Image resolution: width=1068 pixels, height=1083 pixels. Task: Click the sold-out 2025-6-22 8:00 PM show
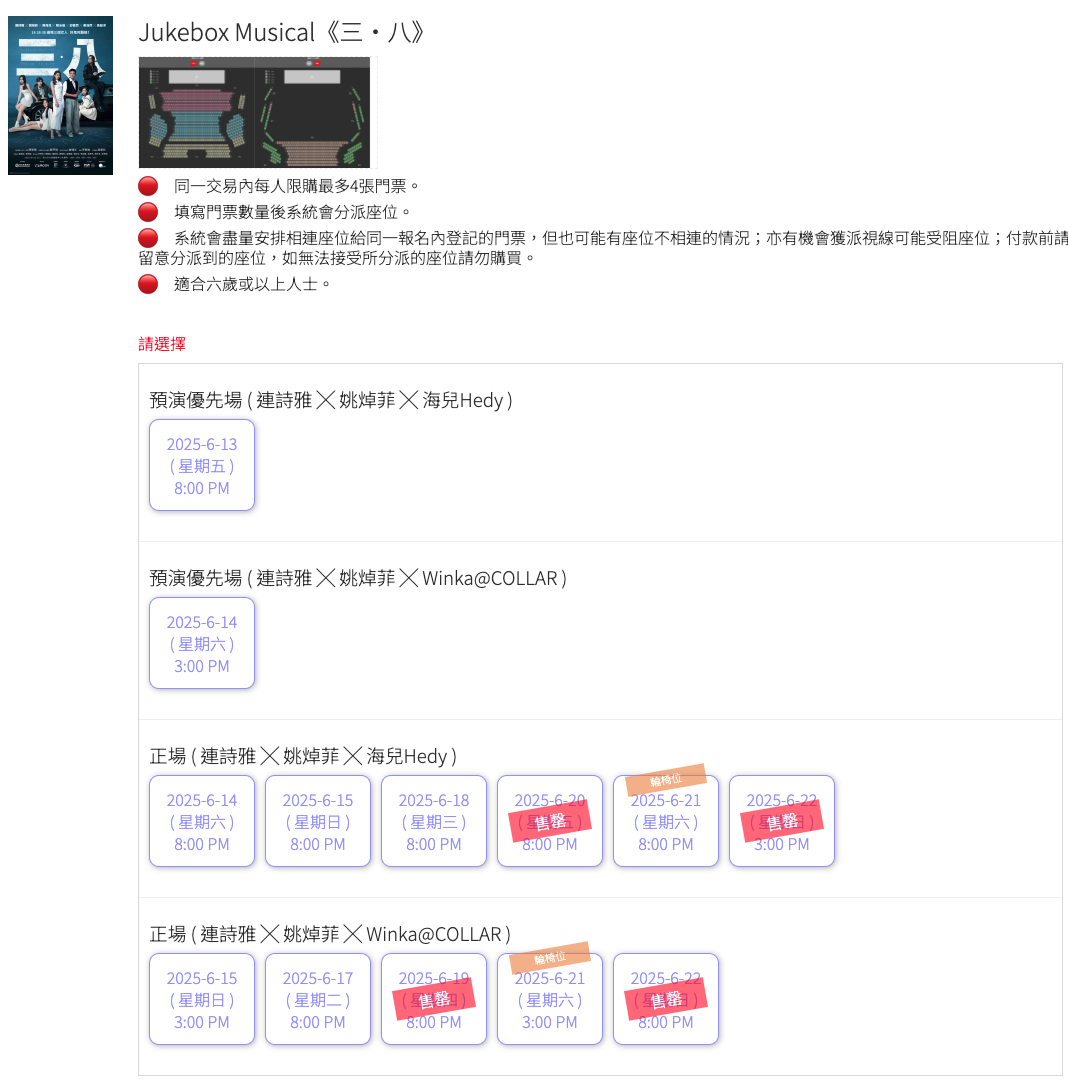click(666, 1000)
